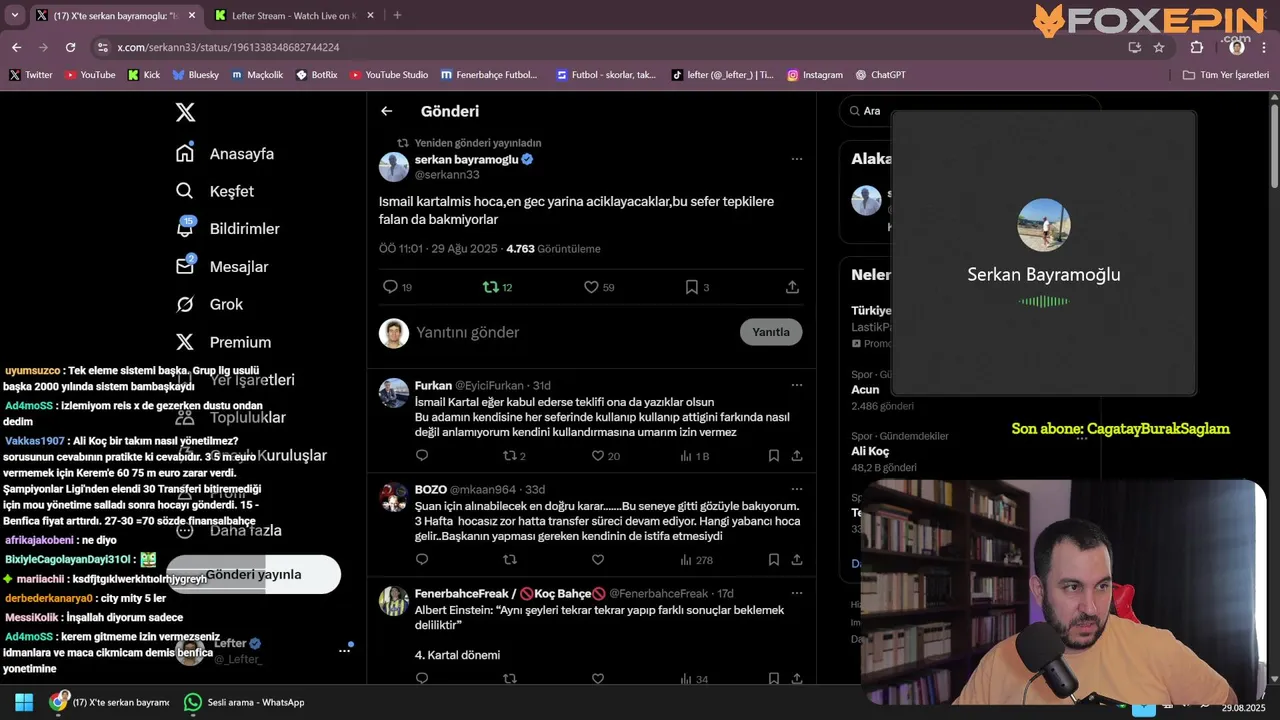
Task: Open Furkan's profile avatar
Action: point(394,393)
